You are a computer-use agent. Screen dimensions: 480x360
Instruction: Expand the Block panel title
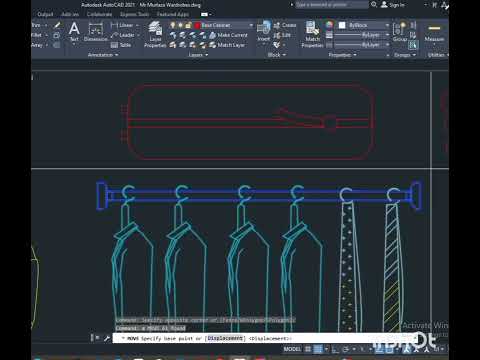277,55
